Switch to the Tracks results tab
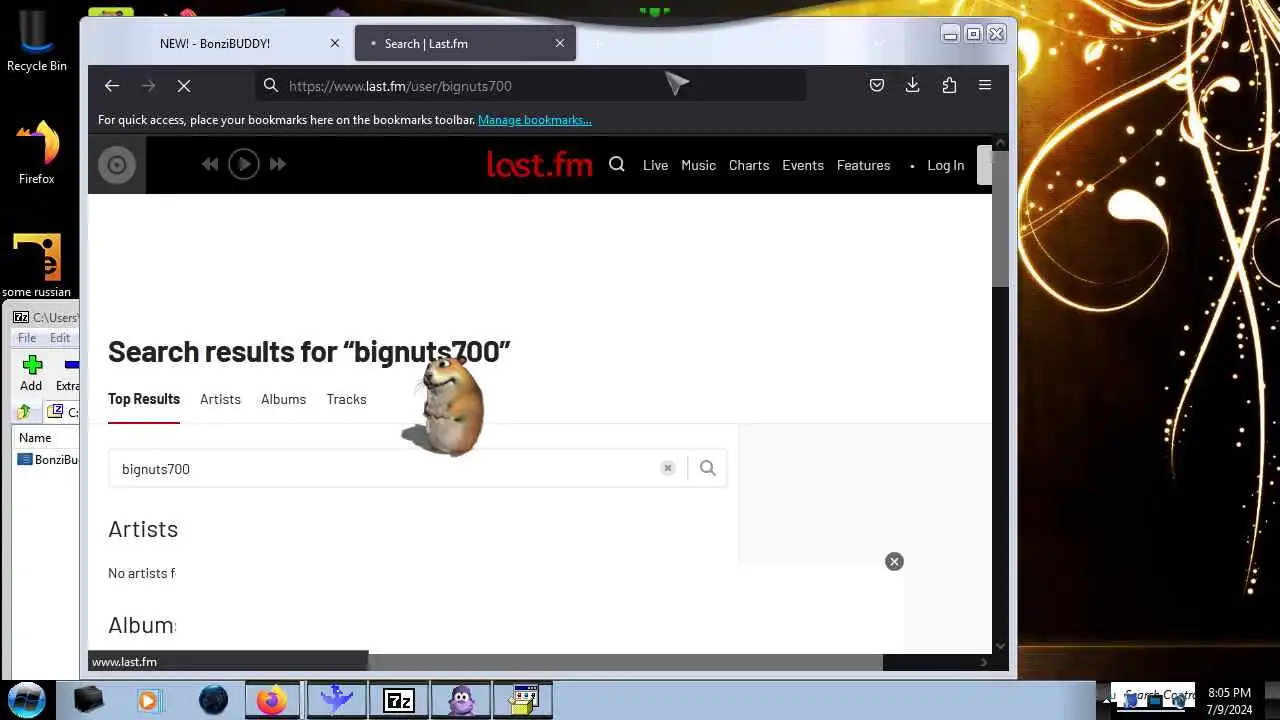Screen dimensions: 1280x720 346,399
